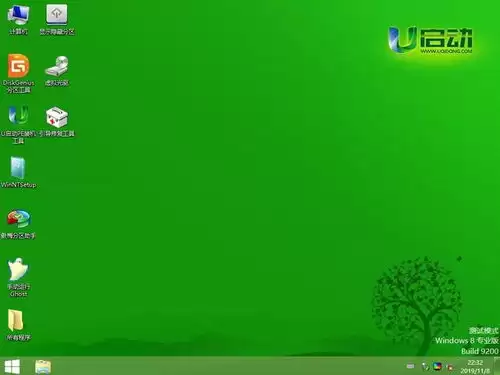Launch the show hidden partitions shortcut
Image resolution: width=500 pixels, height=375 pixels.
click(x=57, y=19)
